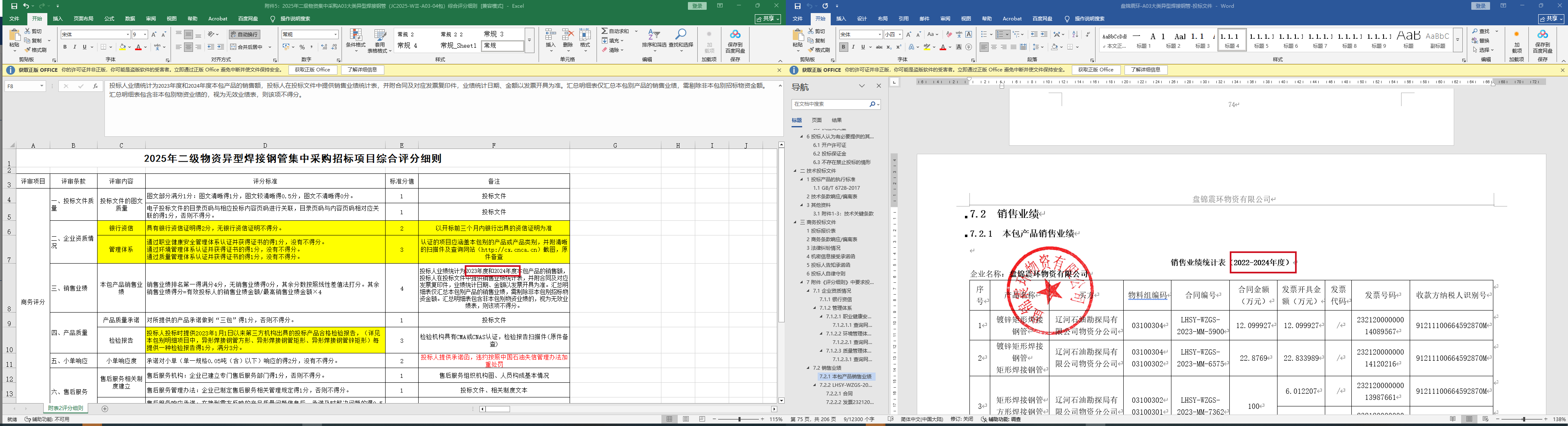Switch to the 公式 tab in Excel
The height and width of the screenshot is (426, 1568).
tap(109, 19)
